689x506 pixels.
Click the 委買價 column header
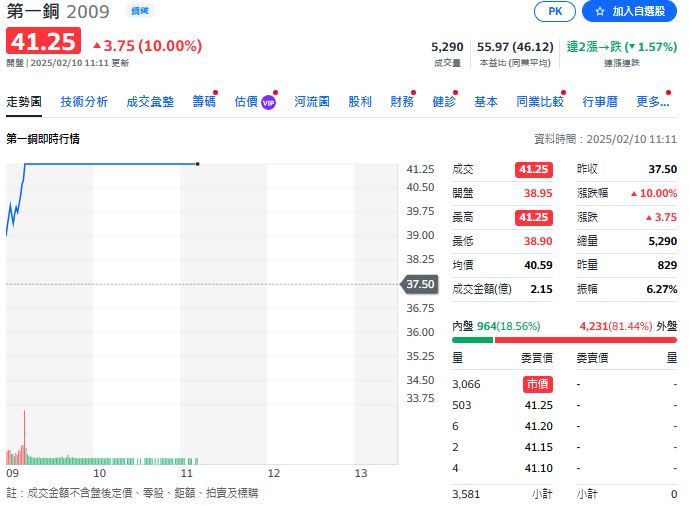pos(537,358)
